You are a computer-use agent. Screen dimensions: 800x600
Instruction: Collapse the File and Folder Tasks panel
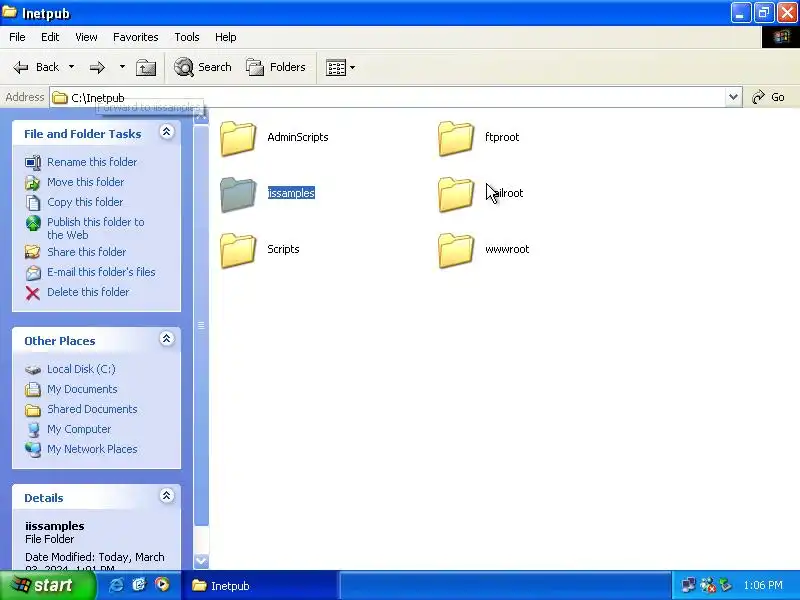(x=166, y=132)
